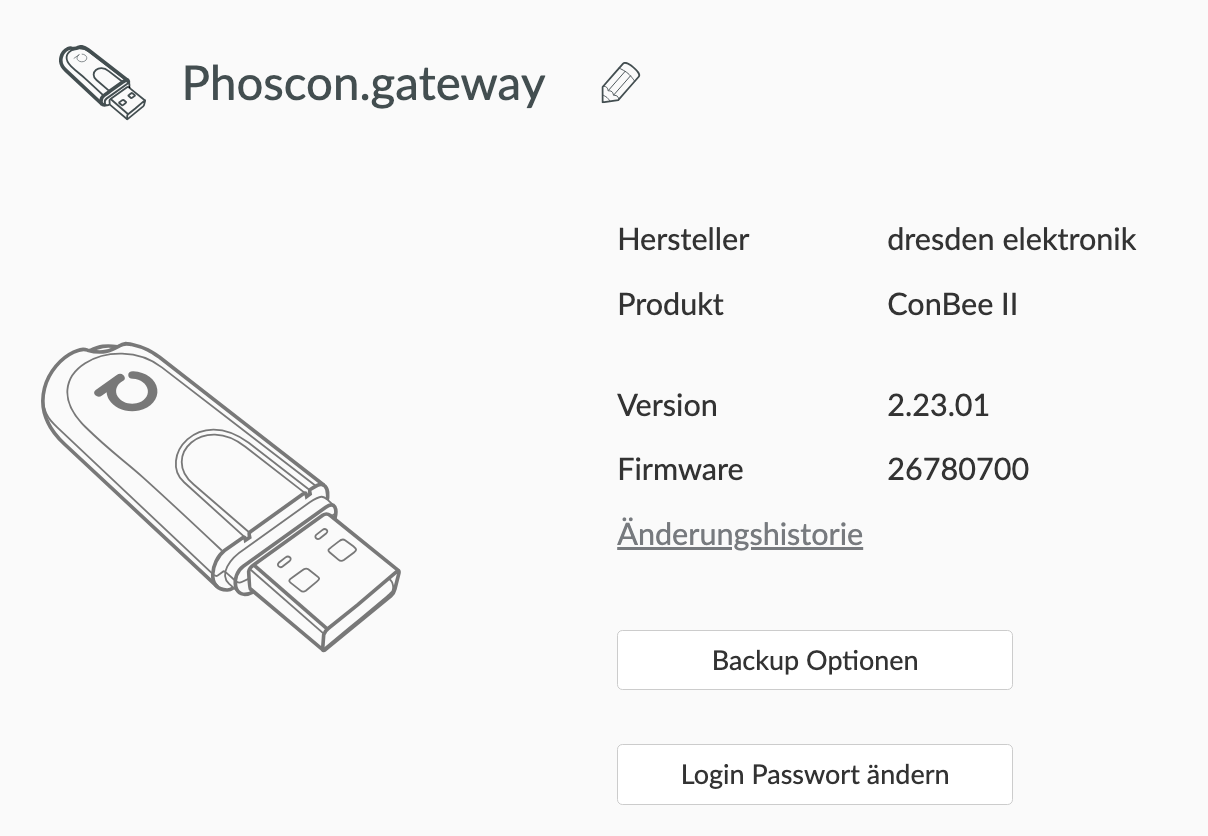Select the dresden elektronik manufacturer value
Viewport: 1208px width, 836px height.
tap(1011, 240)
